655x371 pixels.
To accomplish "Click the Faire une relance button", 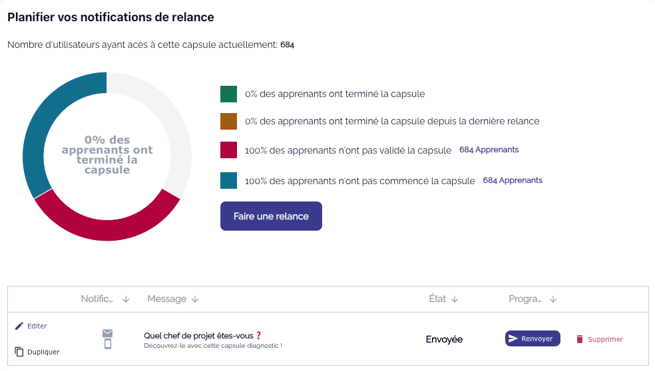I will pos(271,216).
